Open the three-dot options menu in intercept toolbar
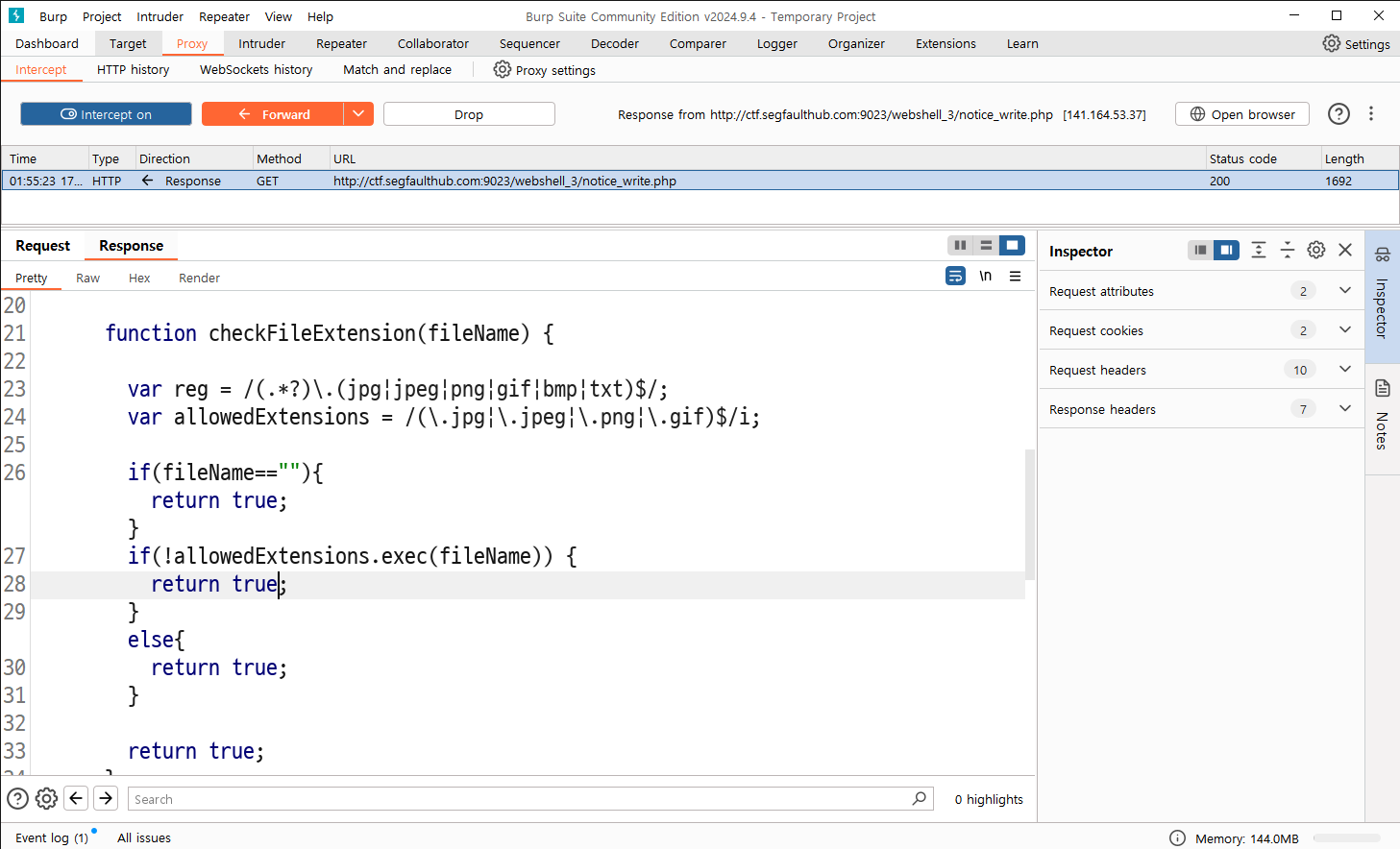 coord(1371,113)
